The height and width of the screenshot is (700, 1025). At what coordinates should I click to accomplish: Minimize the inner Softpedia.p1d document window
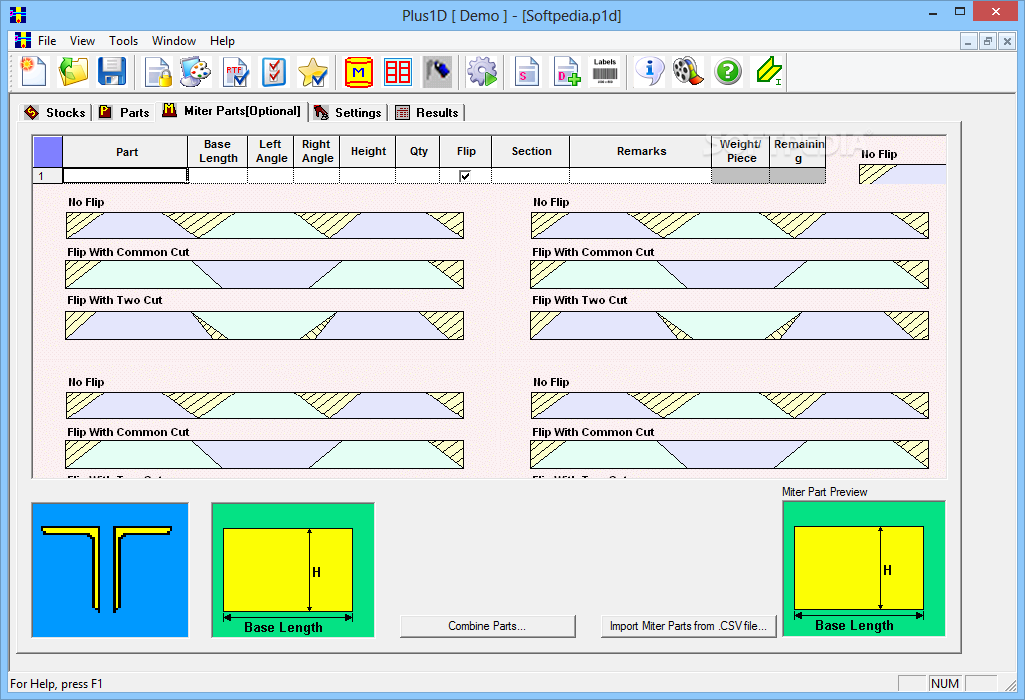click(968, 42)
